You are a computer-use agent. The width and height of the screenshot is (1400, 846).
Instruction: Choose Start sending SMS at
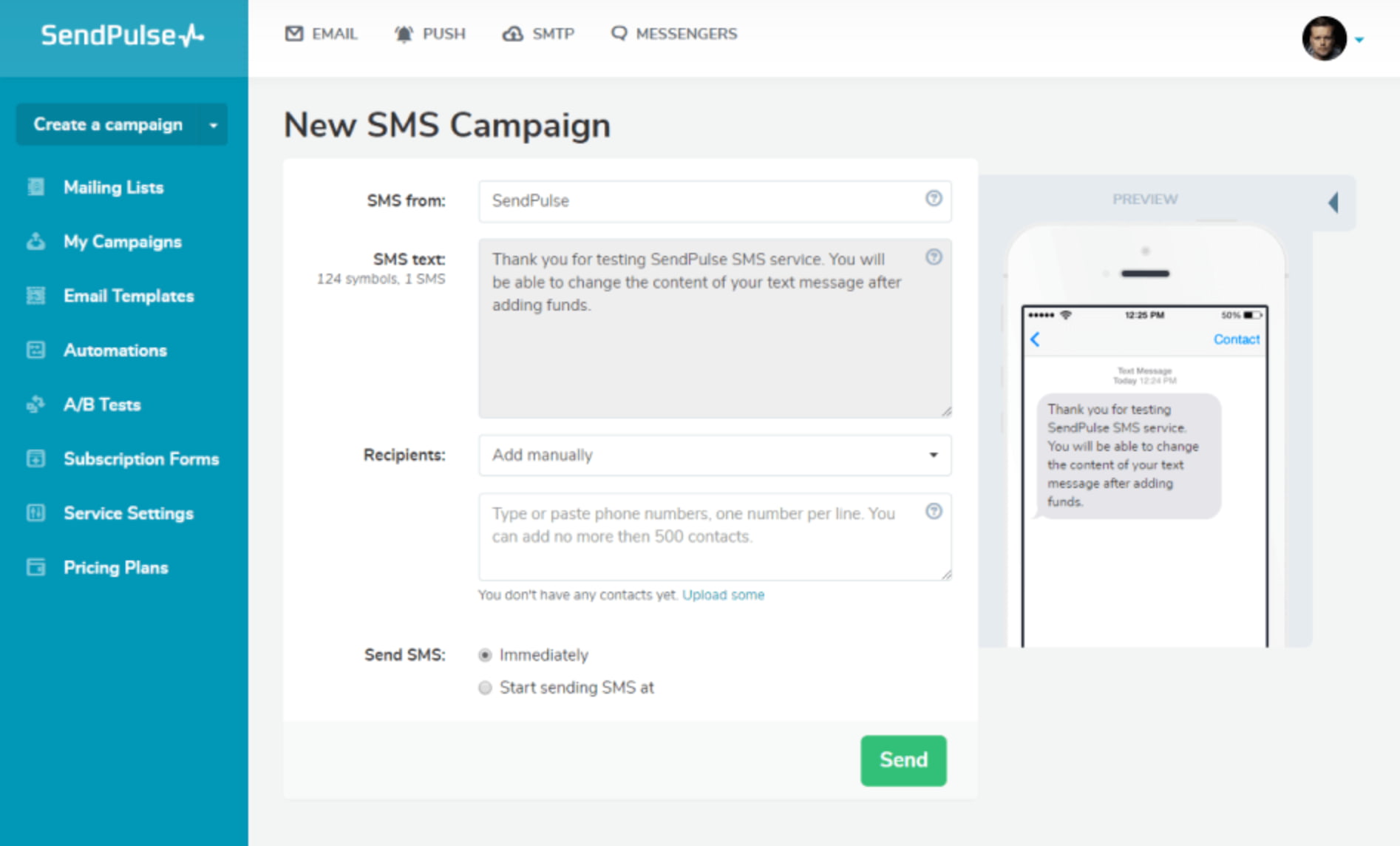coord(485,688)
